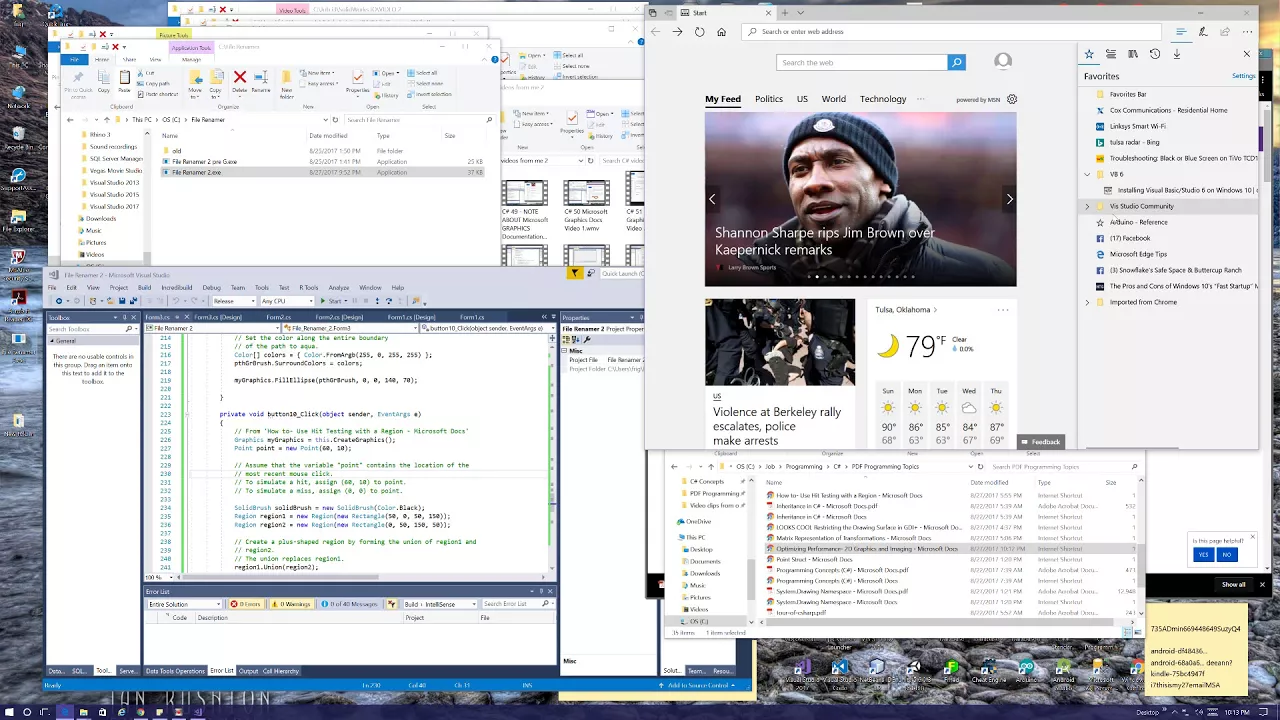
Task: Open View tab in File Renamer explorer
Action: 155,60
